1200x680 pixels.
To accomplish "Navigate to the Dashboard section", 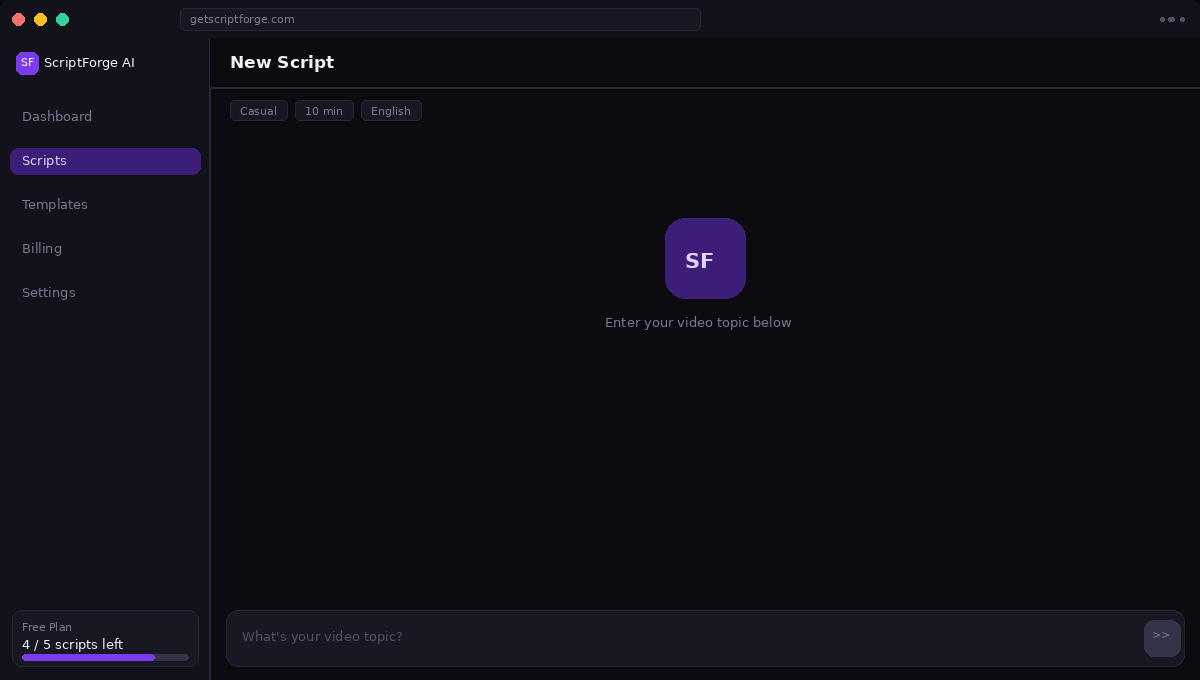I will tap(57, 117).
